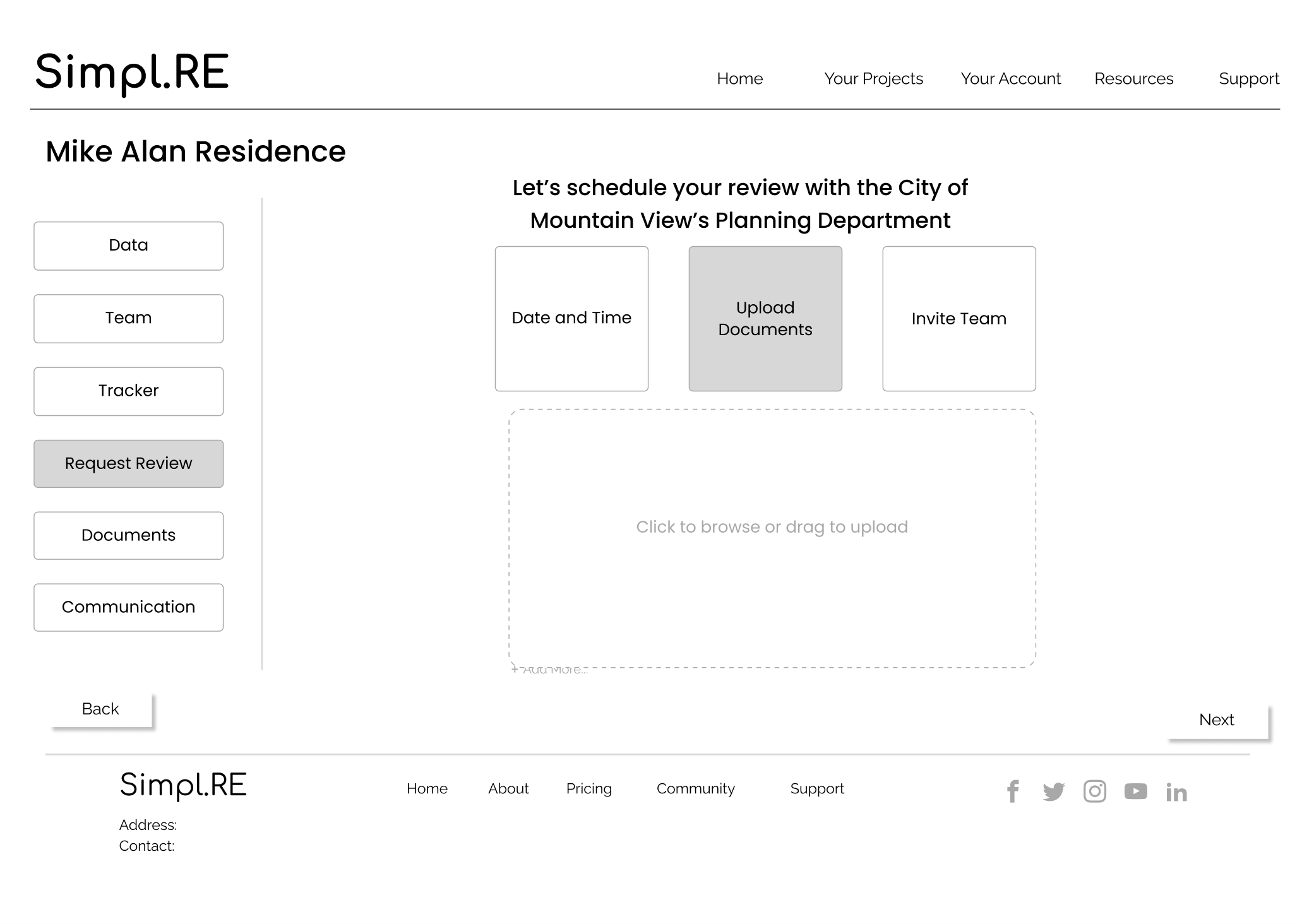The width and height of the screenshot is (1302, 924).
Task: Select the Upload Documents step card
Action: (x=765, y=319)
